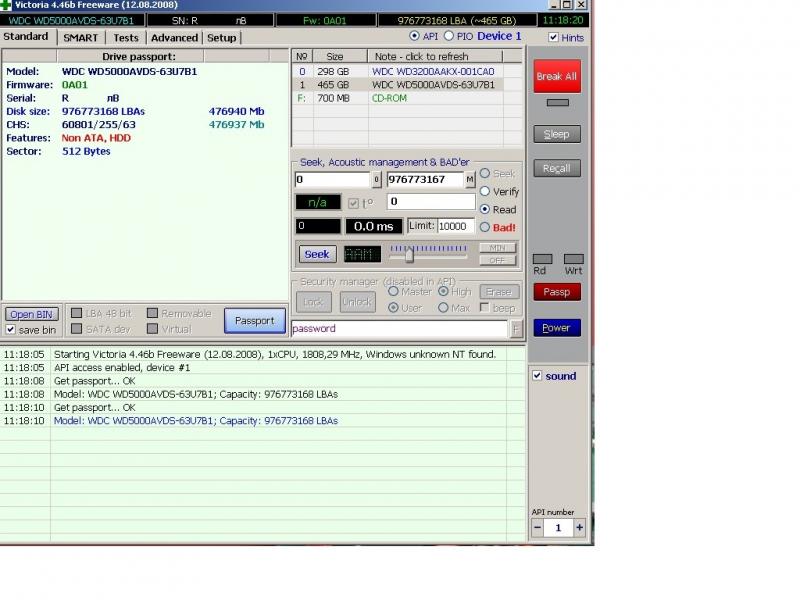Click the 'API access enabled, device #1' log line

(x=122, y=367)
